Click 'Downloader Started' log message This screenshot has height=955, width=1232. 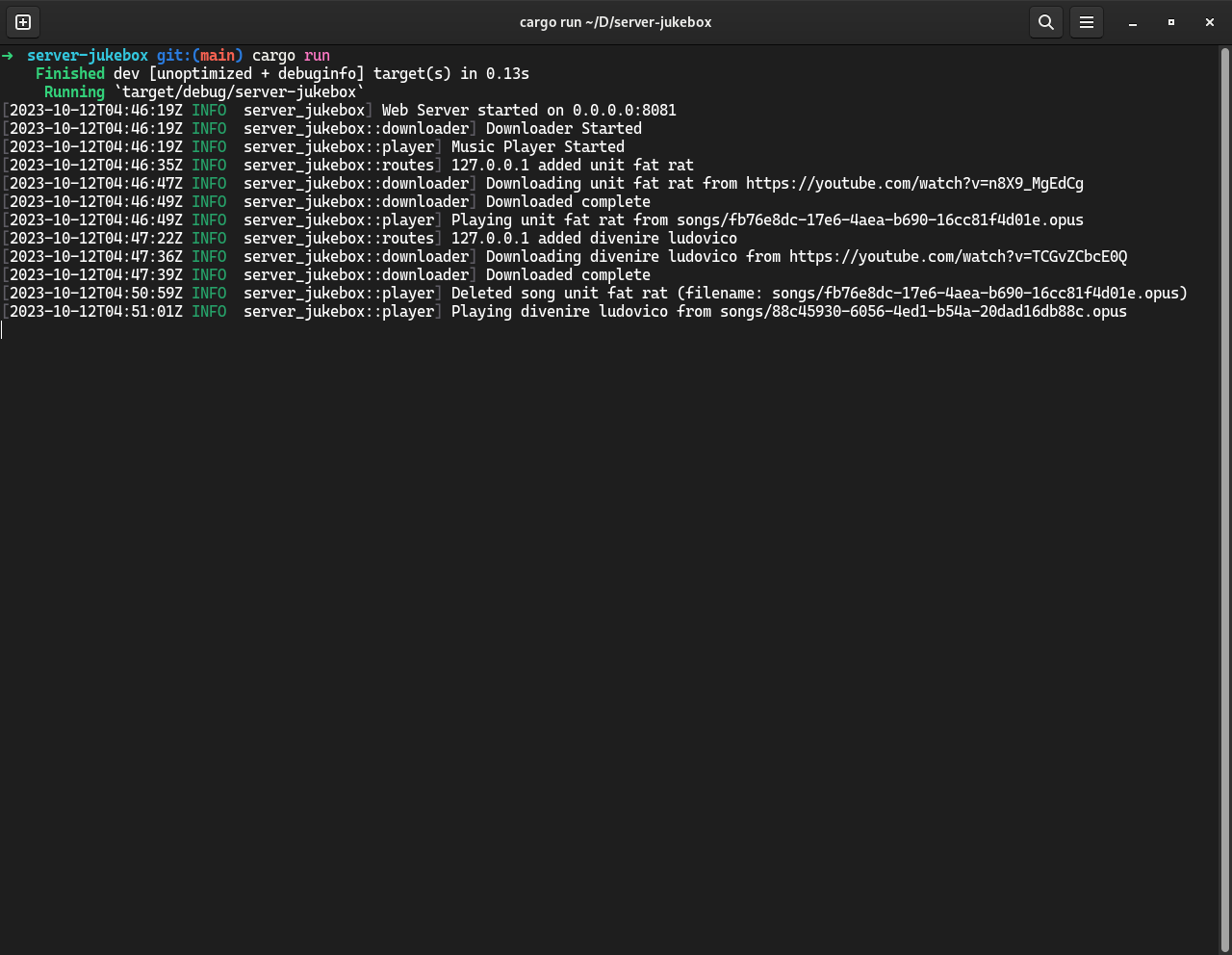[x=563, y=128]
